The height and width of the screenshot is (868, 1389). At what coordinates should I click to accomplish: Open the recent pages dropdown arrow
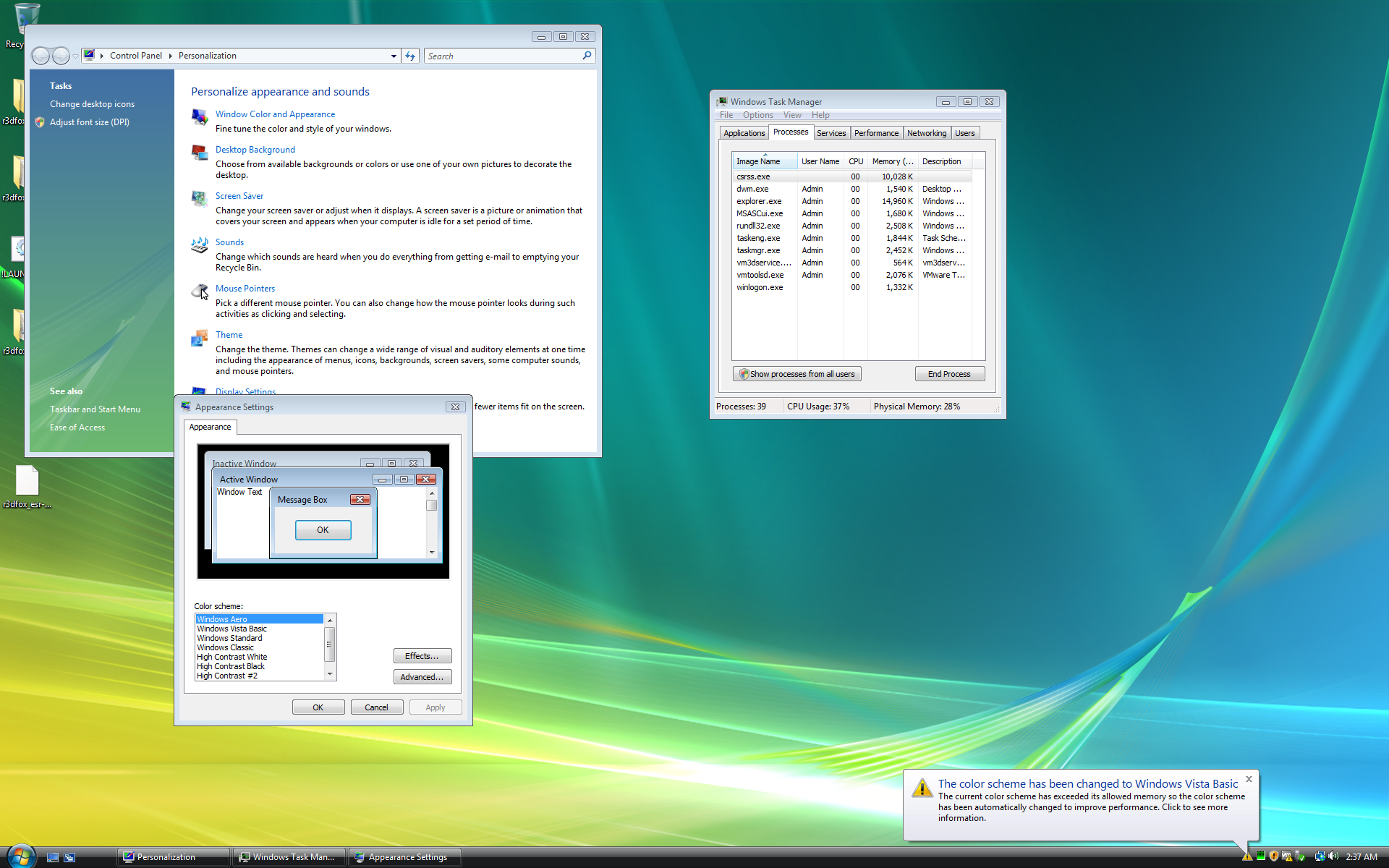click(76, 56)
